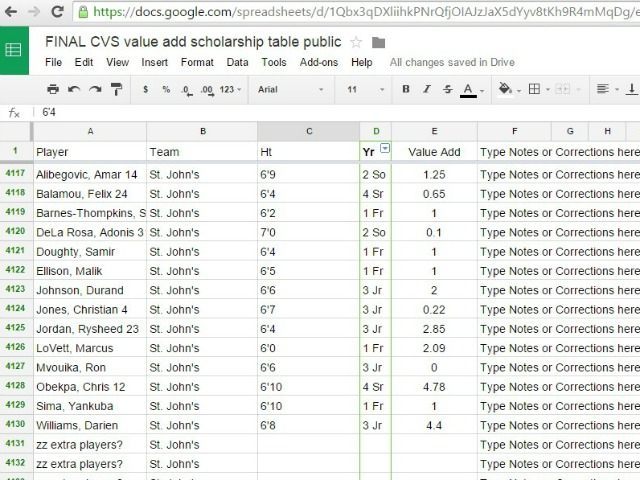
Task: Open the Help menu
Action: (362, 62)
